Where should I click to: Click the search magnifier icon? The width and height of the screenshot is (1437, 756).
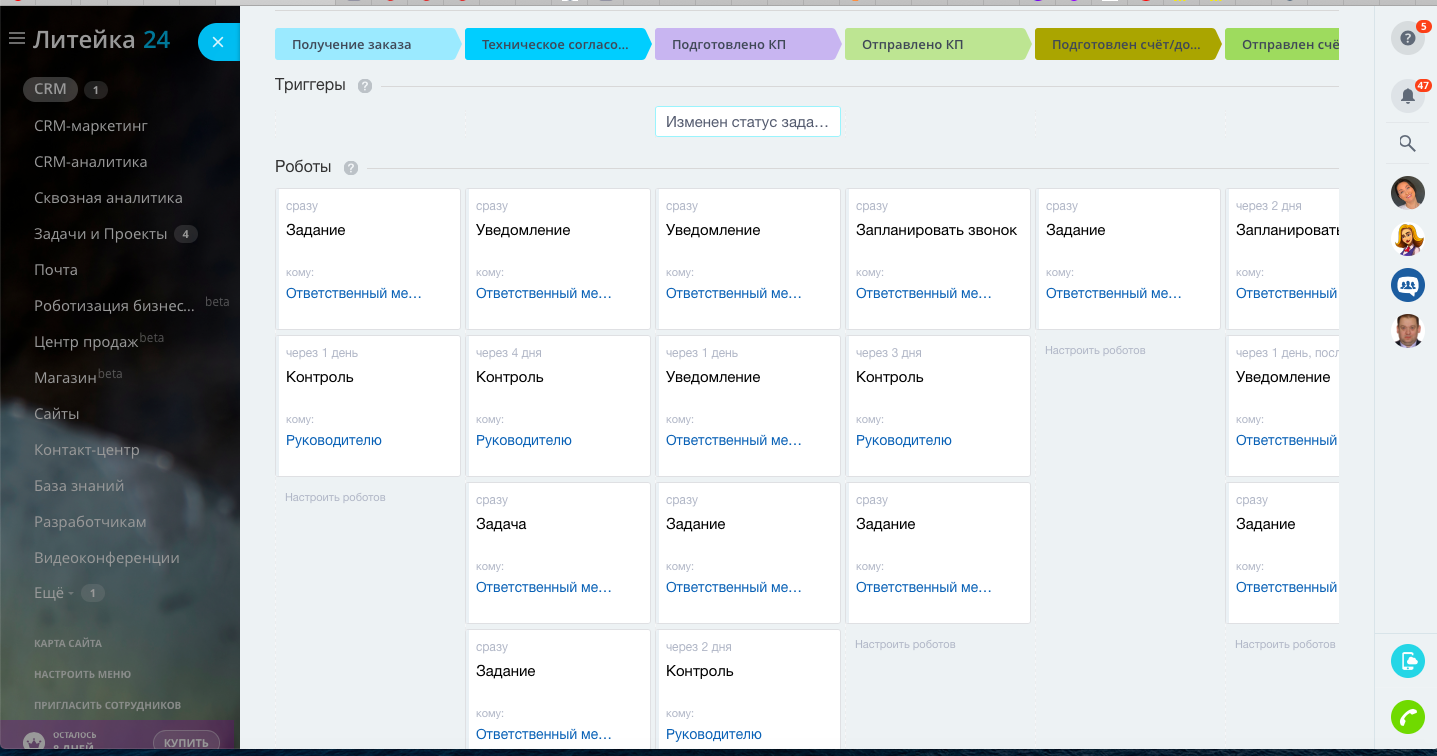pyautogui.click(x=1407, y=144)
